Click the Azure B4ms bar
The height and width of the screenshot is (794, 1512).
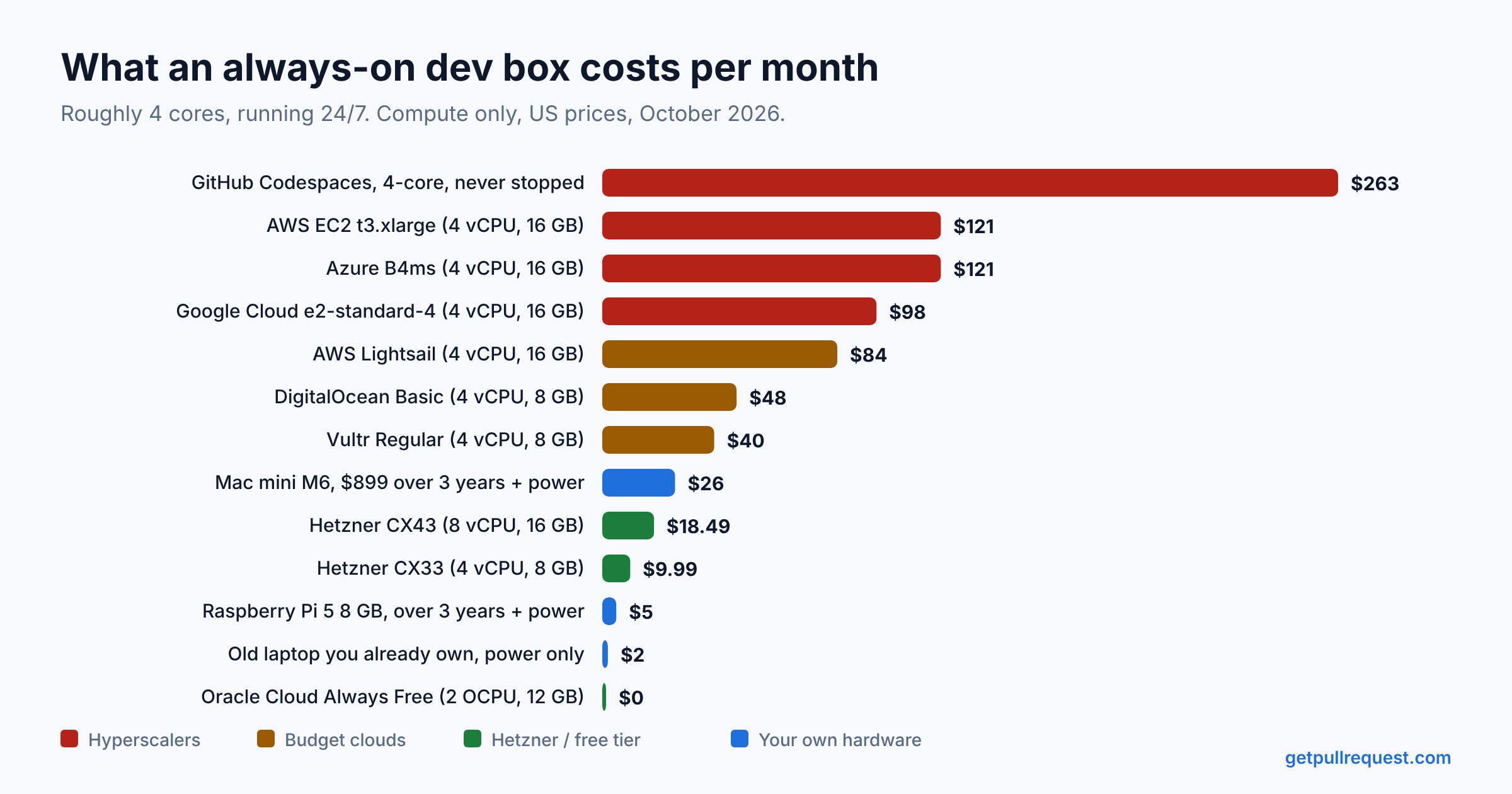coord(771,268)
